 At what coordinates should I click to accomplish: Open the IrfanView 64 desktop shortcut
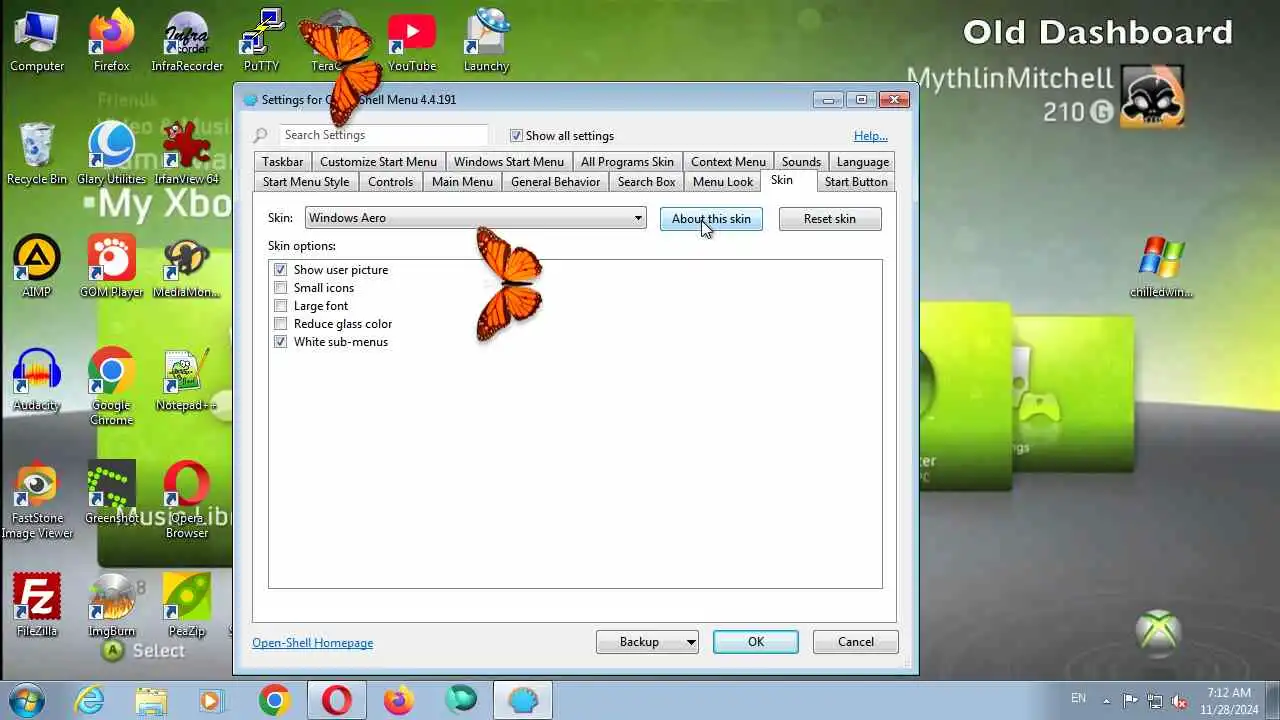tap(187, 154)
